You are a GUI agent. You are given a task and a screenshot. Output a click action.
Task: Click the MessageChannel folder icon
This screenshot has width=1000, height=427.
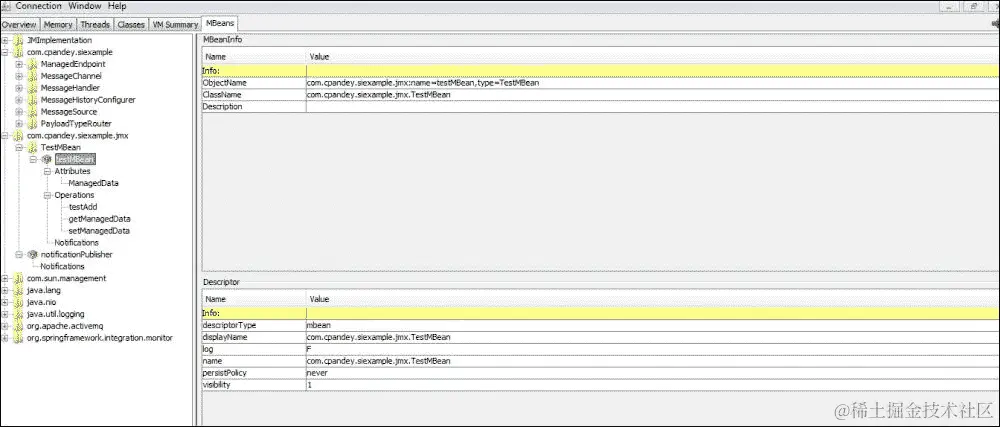[x=33, y=76]
